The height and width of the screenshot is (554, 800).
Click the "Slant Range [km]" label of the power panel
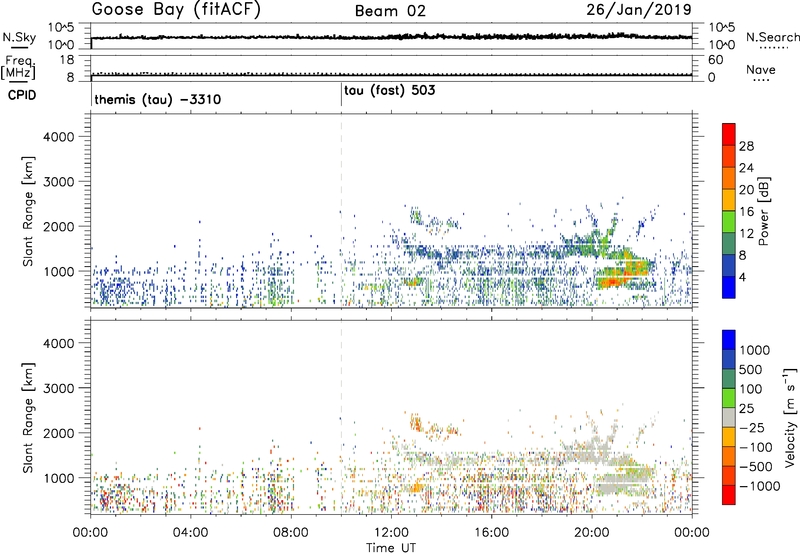coord(28,211)
